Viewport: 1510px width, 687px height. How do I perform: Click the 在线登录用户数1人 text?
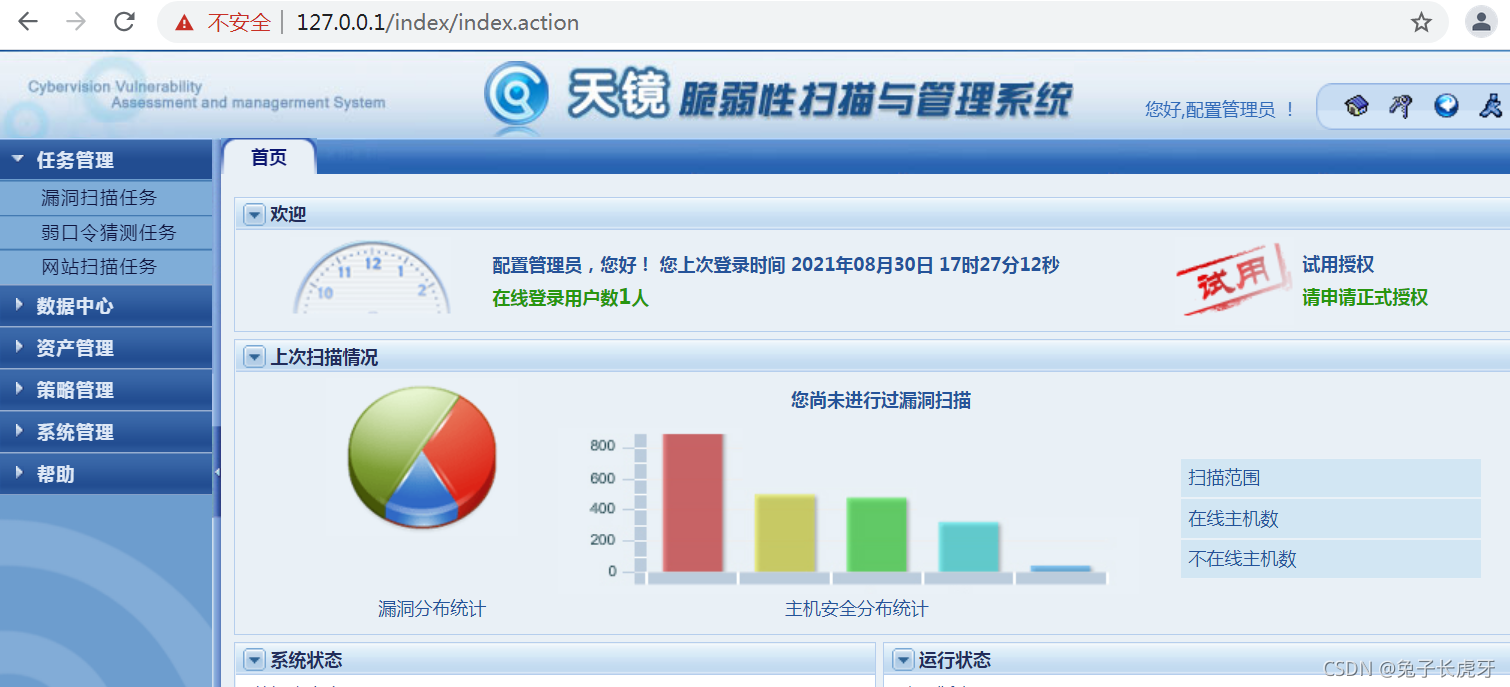pyautogui.click(x=570, y=297)
